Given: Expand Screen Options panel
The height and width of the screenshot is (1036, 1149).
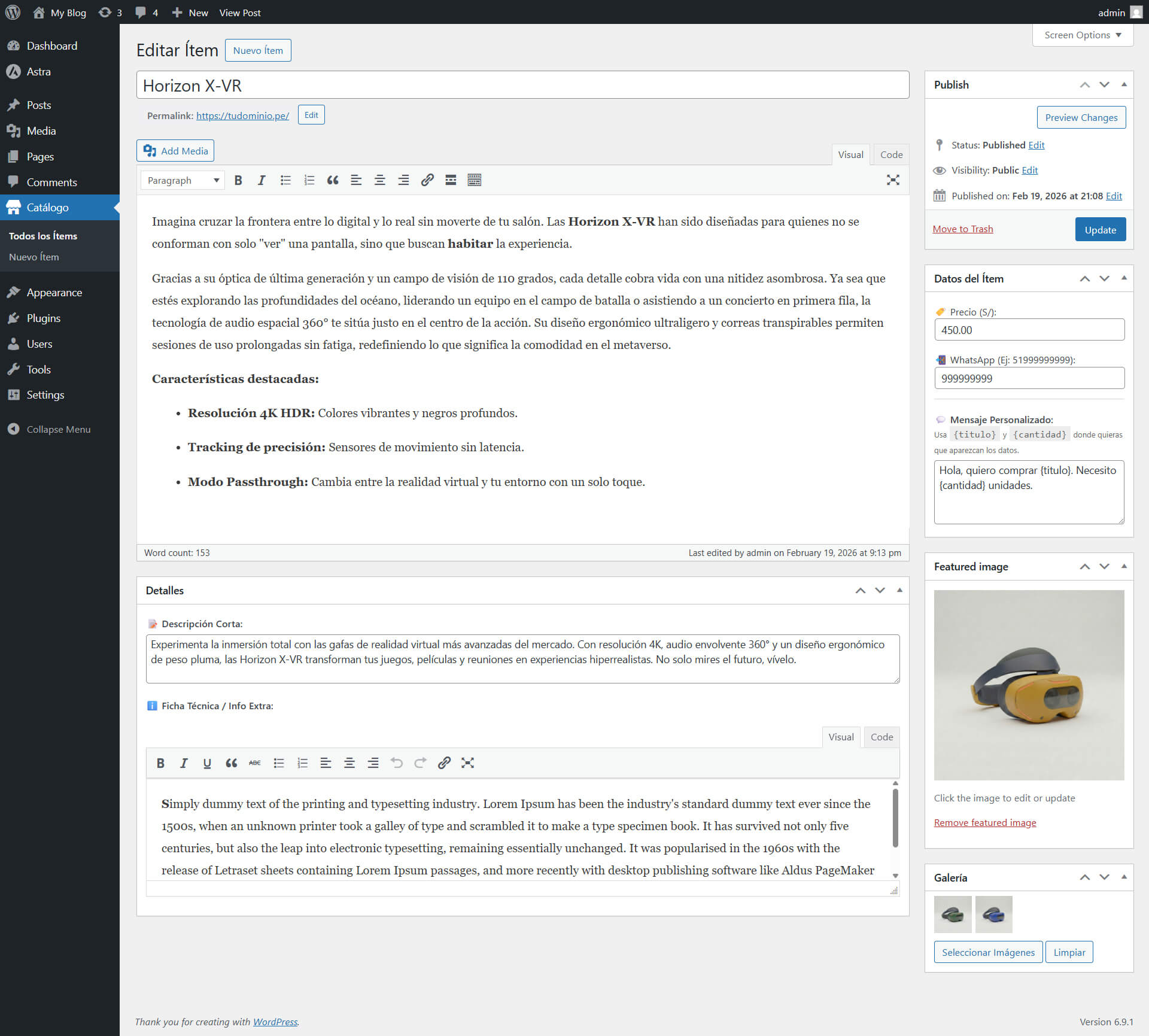Looking at the screenshot, I should coord(1083,35).
